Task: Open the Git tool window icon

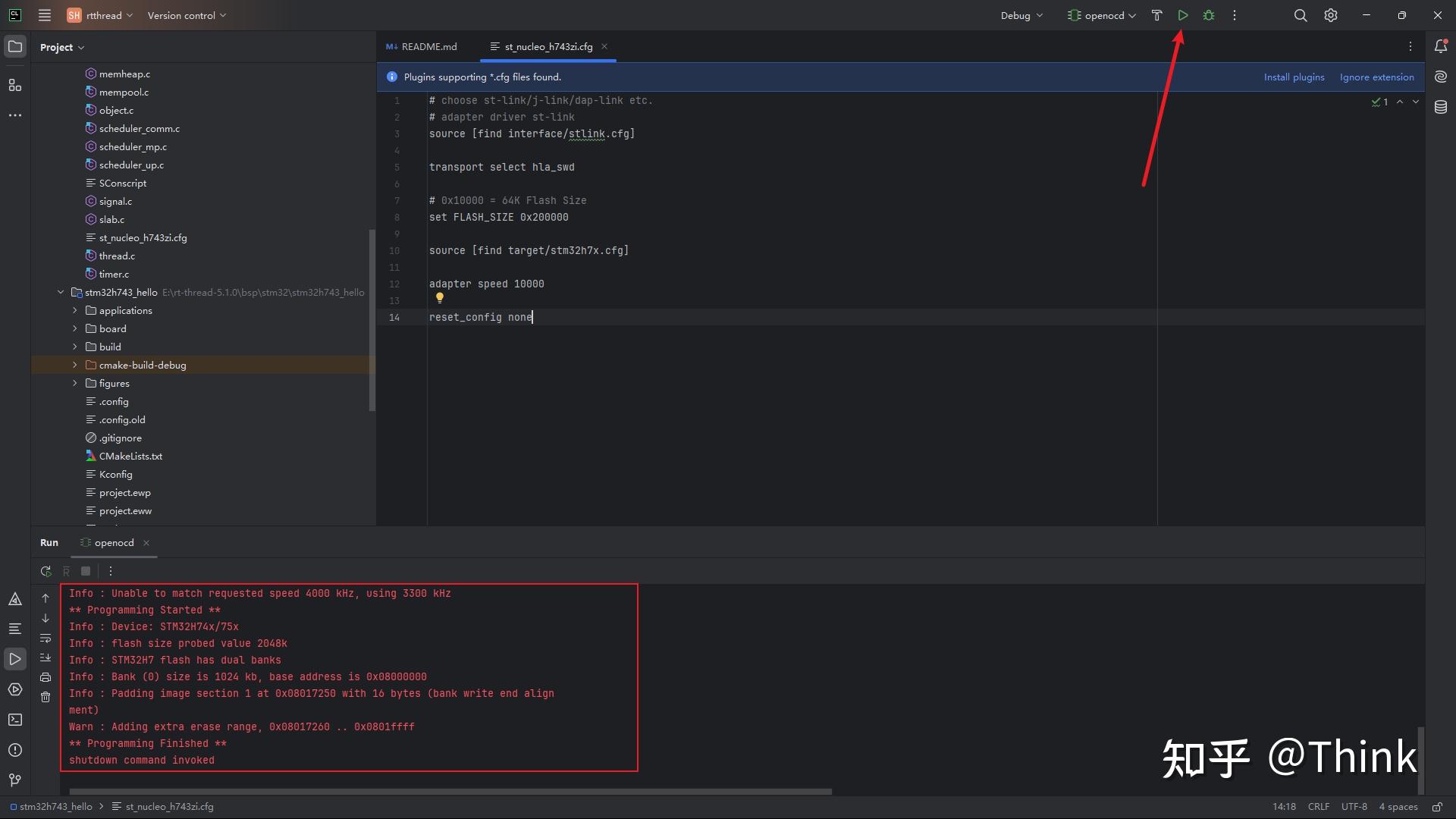Action: click(14, 780)
